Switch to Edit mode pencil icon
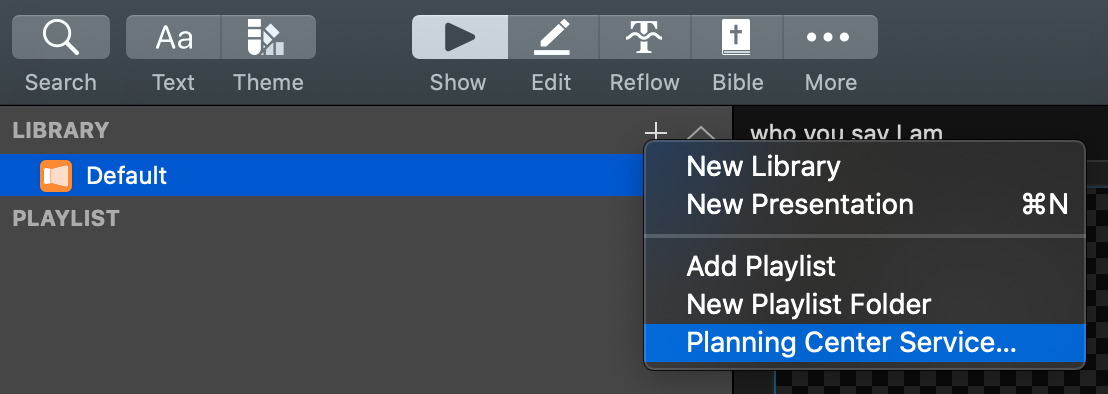 [553, 37]
